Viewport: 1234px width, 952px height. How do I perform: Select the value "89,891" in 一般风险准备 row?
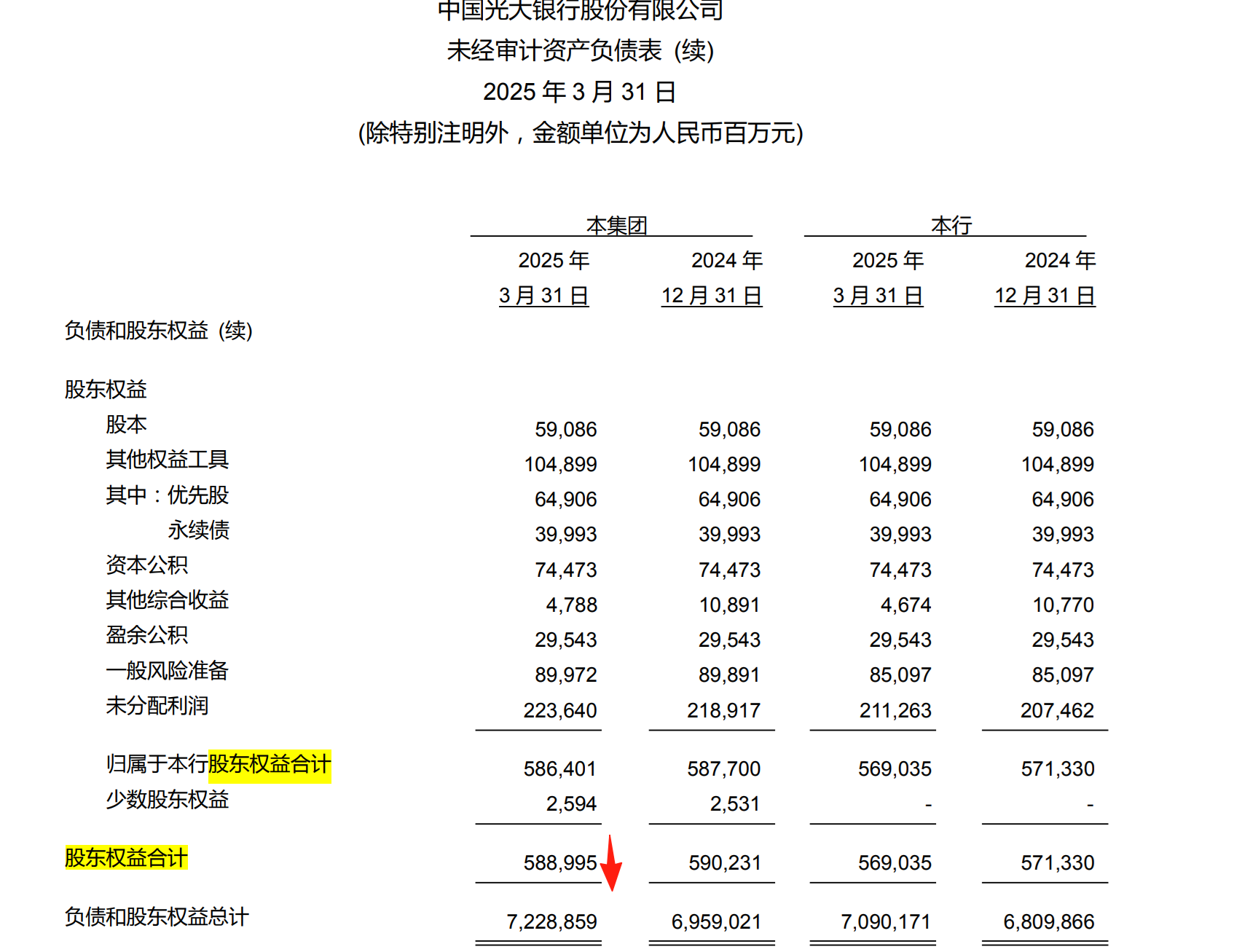[x=729, y=675]
